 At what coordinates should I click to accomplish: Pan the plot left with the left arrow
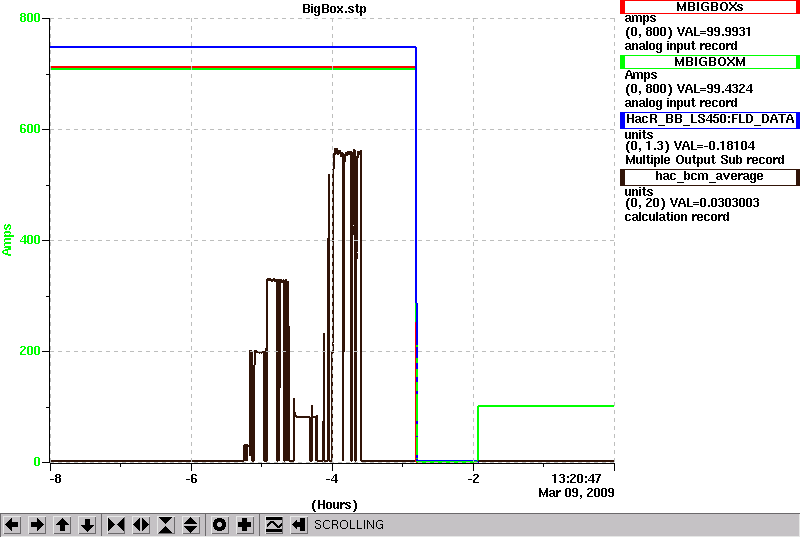(x=12, y=525)
